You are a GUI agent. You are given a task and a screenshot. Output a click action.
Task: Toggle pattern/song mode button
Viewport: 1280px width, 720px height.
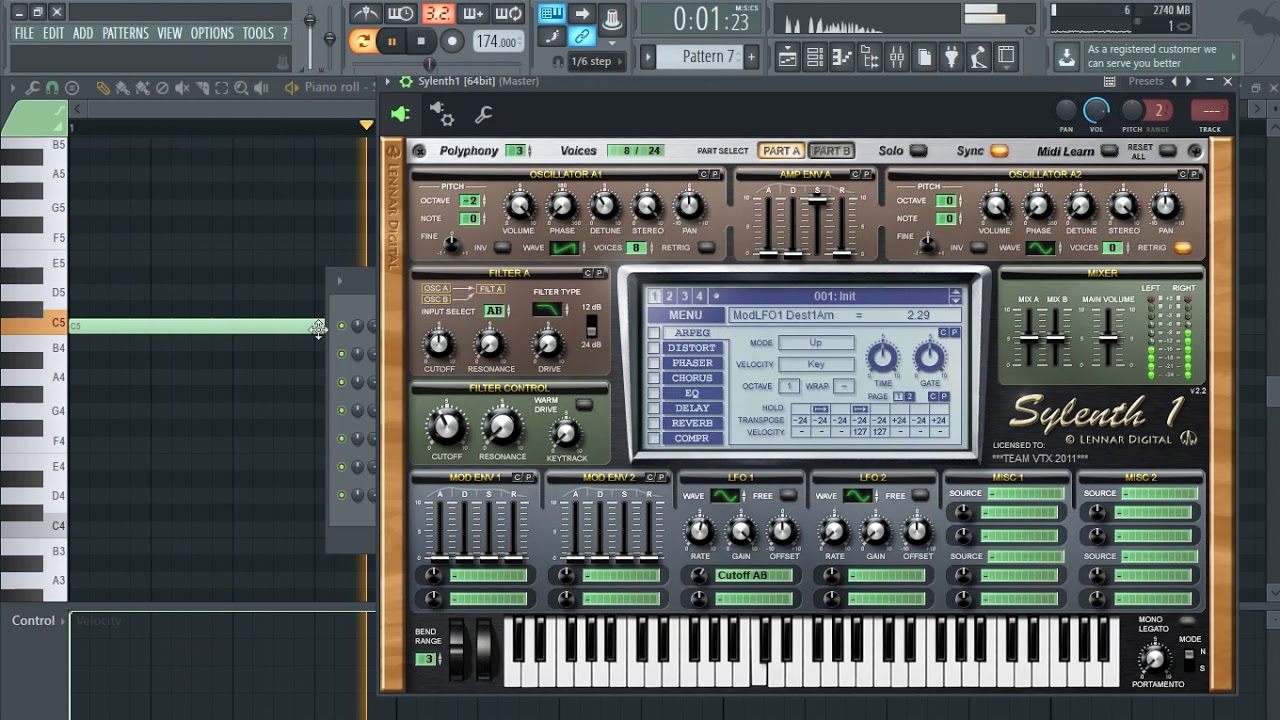tap(362, 41)
